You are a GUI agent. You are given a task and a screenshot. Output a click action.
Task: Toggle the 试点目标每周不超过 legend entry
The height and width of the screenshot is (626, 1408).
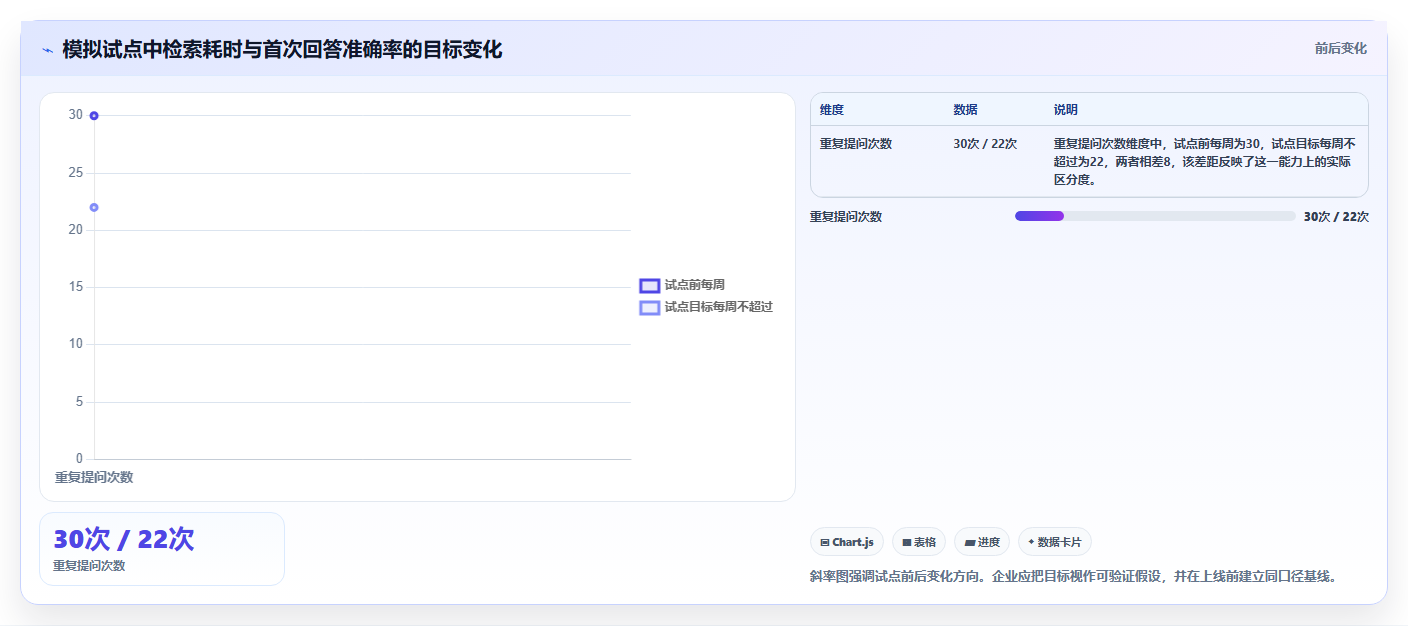coord(706,307)
